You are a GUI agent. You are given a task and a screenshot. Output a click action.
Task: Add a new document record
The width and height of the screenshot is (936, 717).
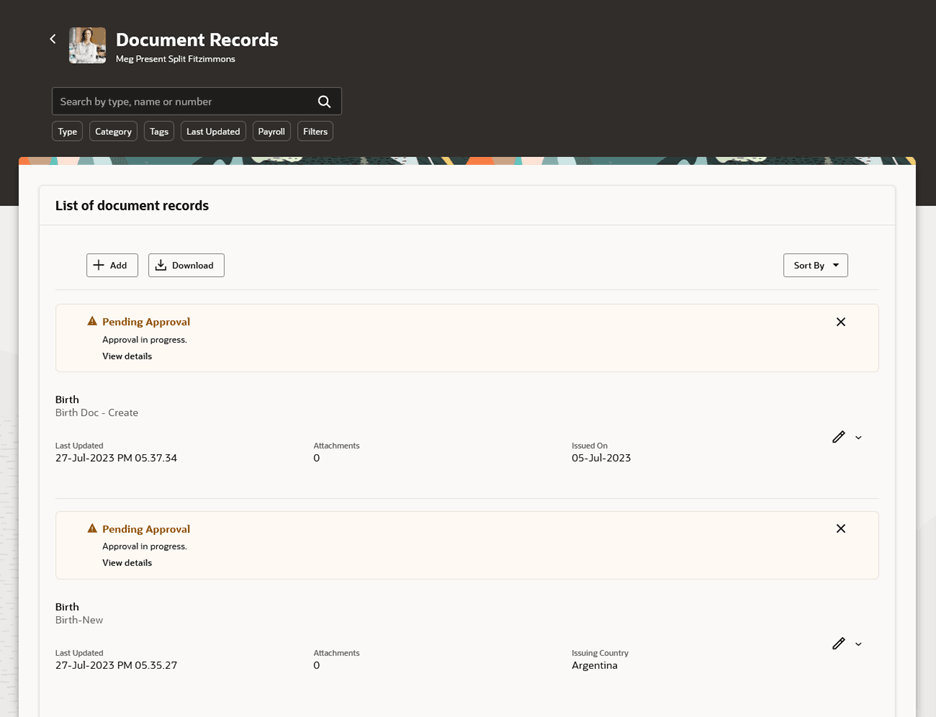coord(112,265)
